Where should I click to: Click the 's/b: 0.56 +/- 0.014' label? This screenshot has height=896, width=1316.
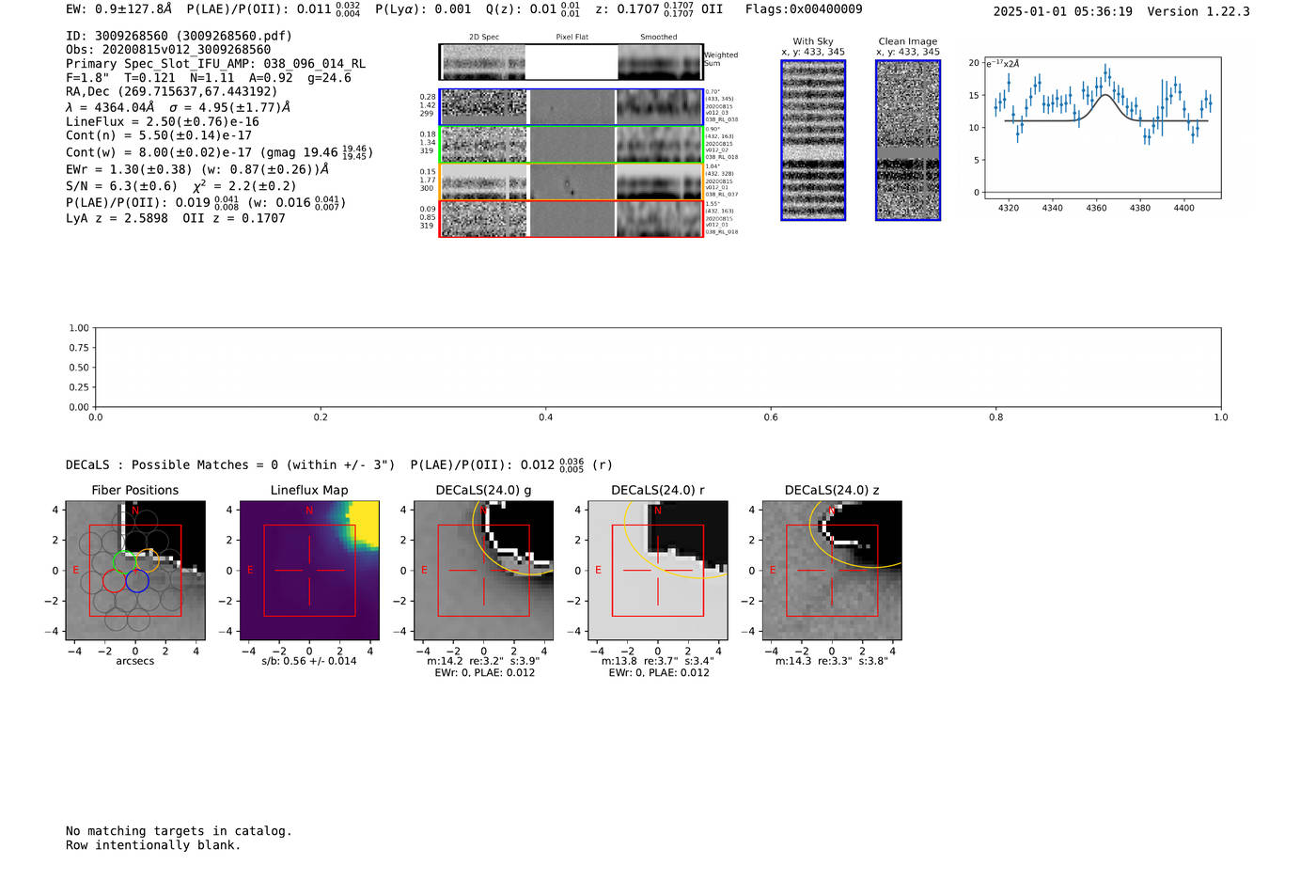(x=309, y=661)
